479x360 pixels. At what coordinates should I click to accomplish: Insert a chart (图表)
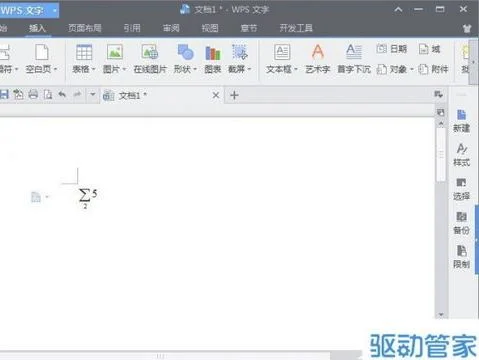pos(213,59)
